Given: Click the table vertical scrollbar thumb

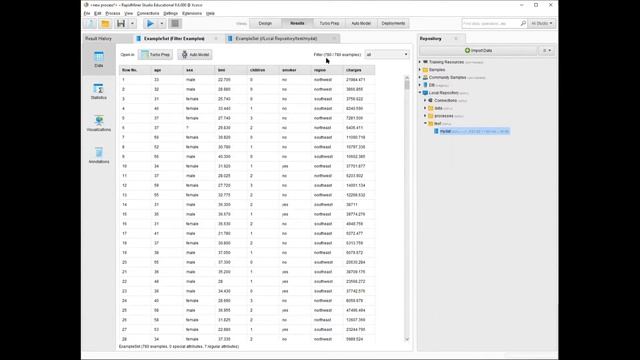Looking at the screenshot, I should [x=407, y=84].
